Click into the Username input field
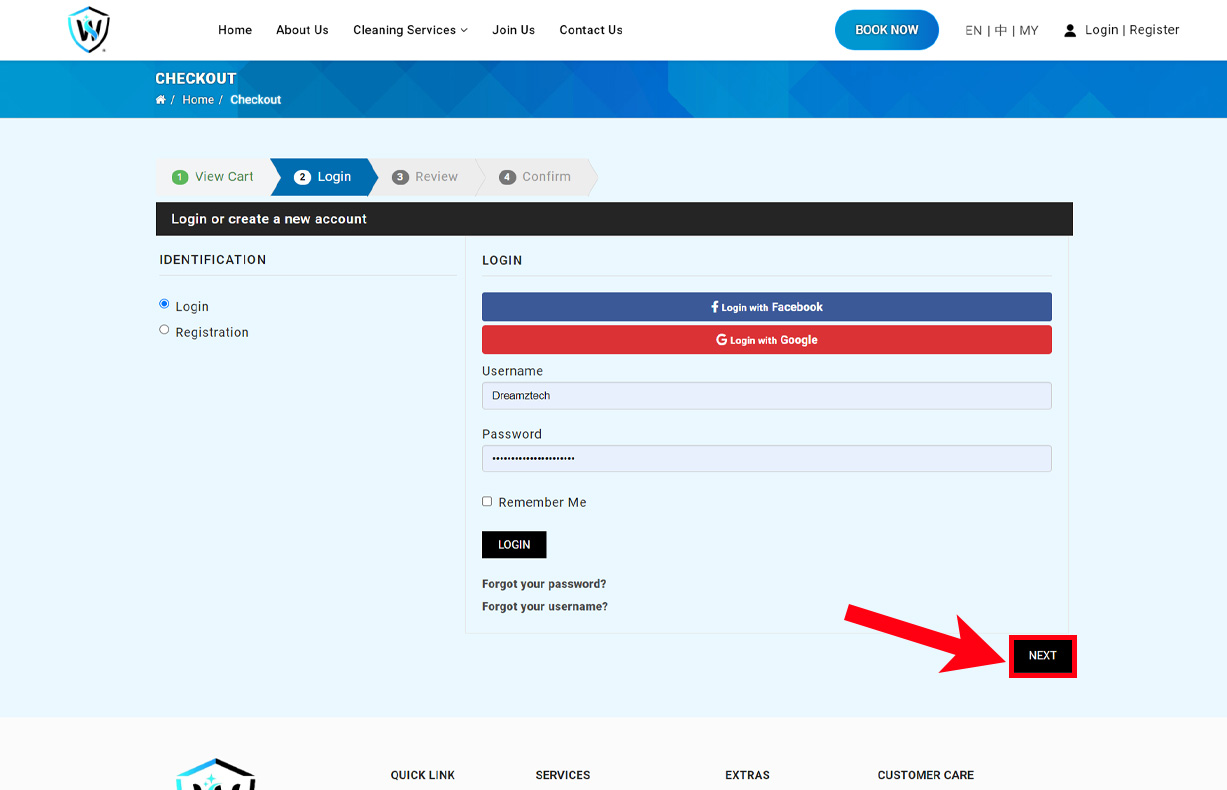 [766, 396]
